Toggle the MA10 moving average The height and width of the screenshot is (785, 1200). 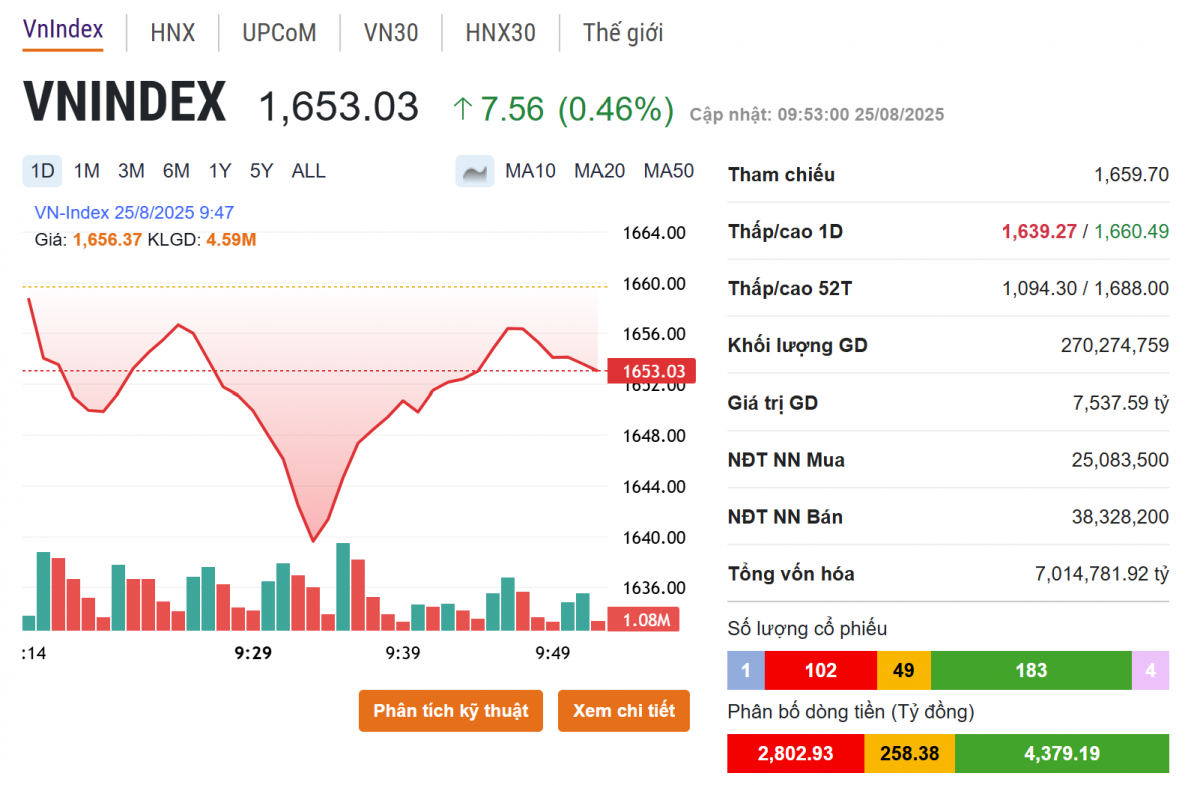[x=530, y=171]
